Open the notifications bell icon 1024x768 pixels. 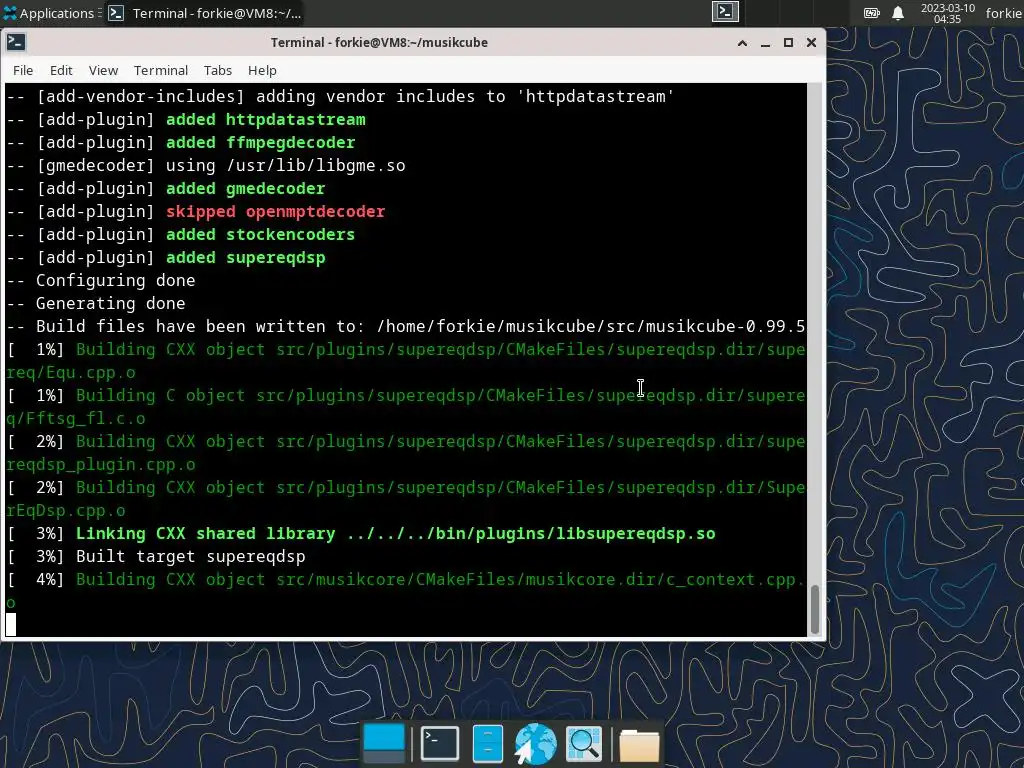[898, 13]
